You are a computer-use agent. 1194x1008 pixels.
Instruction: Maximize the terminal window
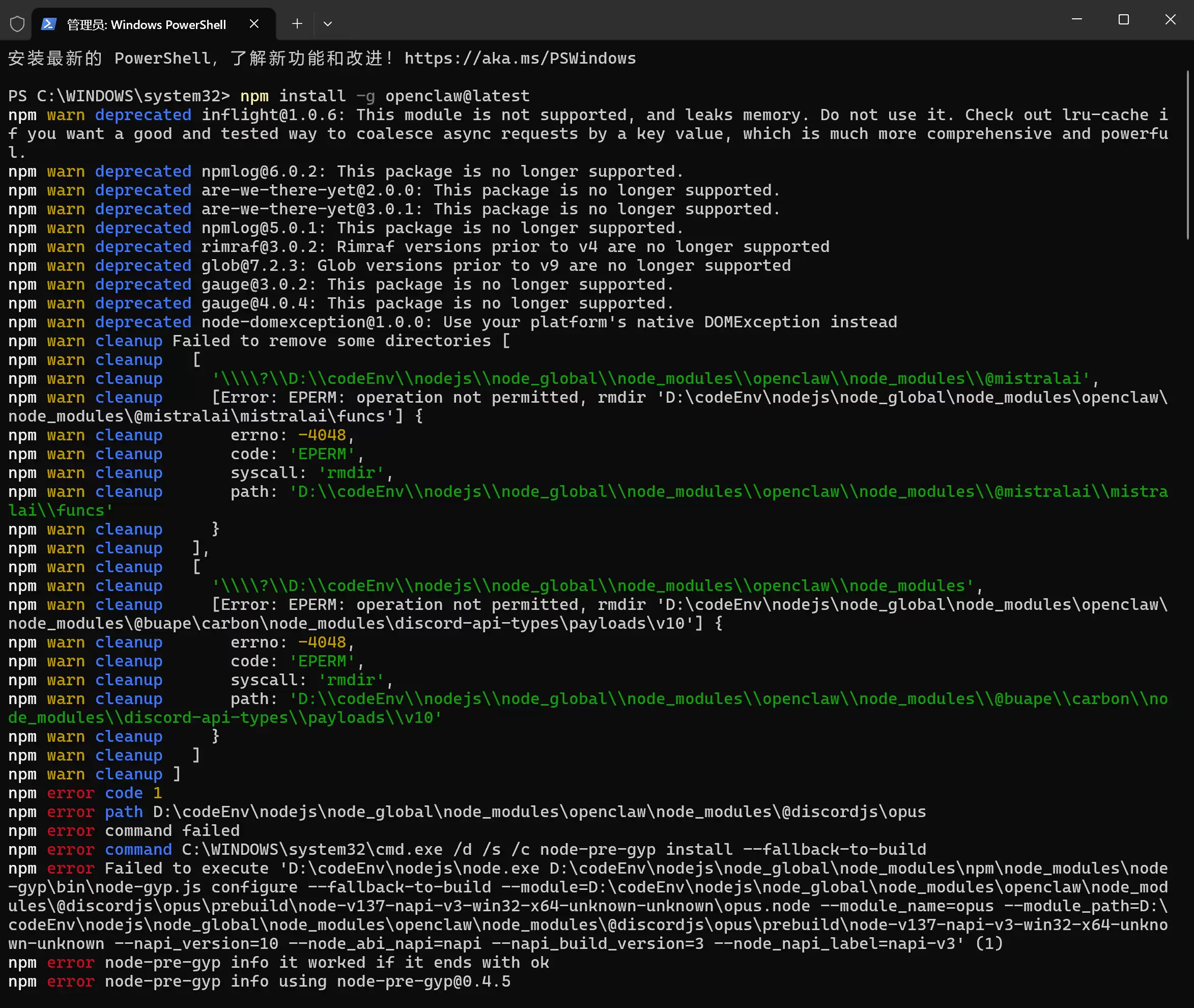pos(1123,20)
